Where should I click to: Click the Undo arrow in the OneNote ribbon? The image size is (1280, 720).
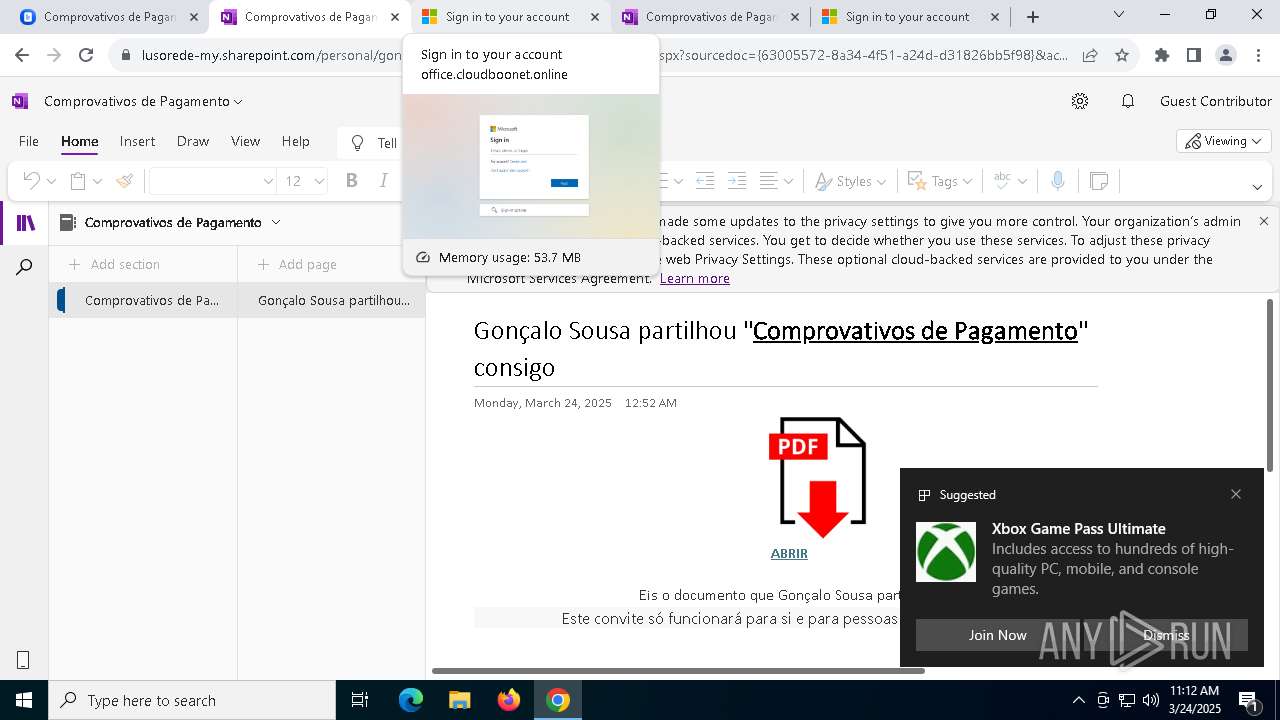pyautogui.click(x=31, y=181)
